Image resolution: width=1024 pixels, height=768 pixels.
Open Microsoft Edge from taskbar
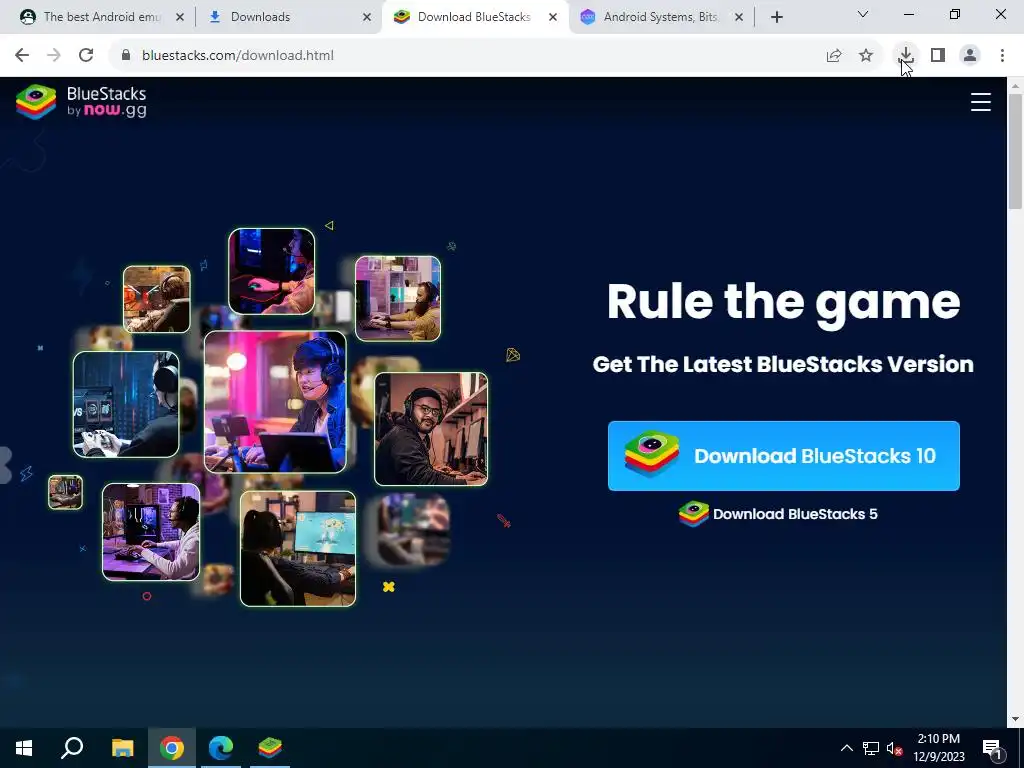[x=221, y=748]
